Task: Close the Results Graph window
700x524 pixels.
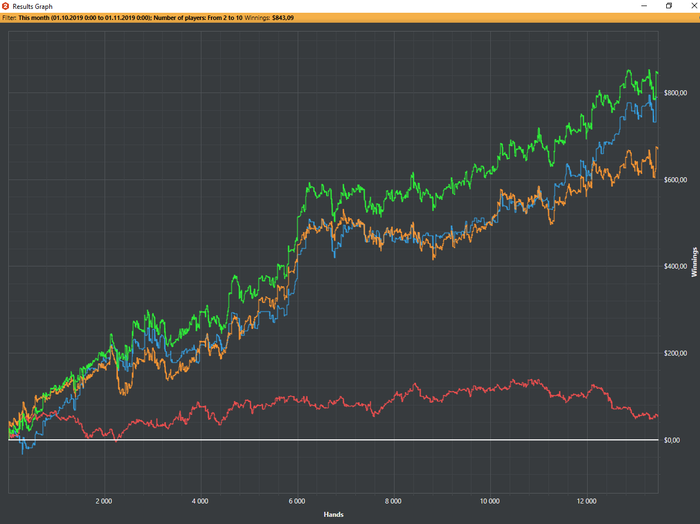Action: pyautogui.click(x=694, y=6)
